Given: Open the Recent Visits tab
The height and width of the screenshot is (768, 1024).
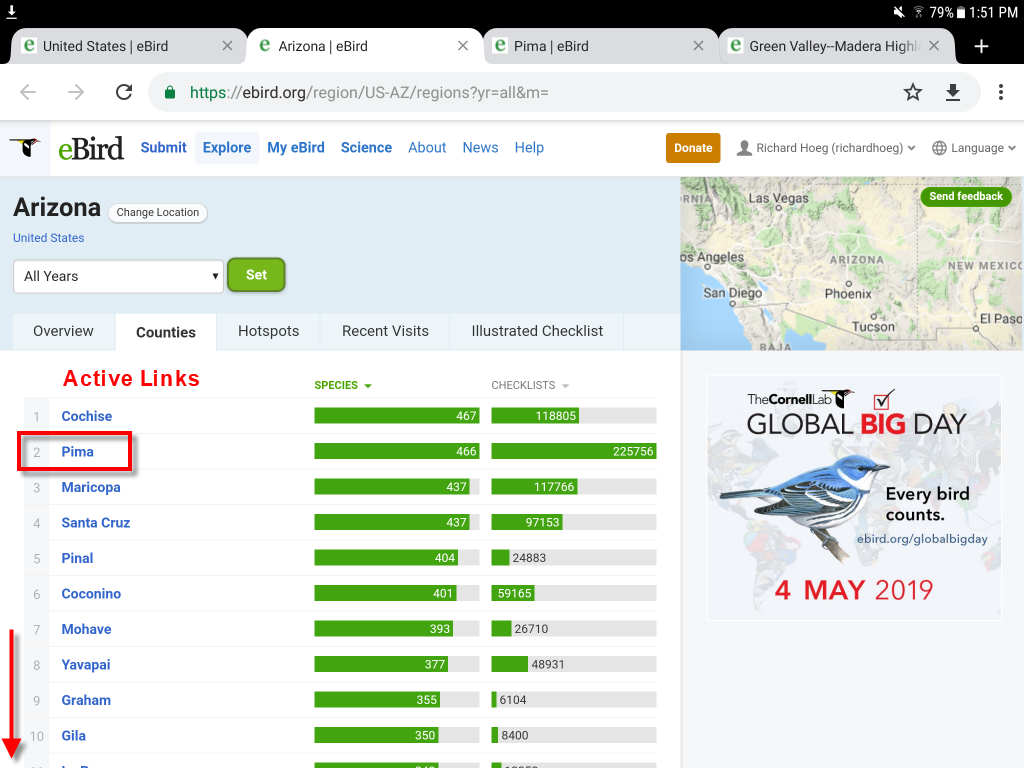Looking at the screenshot, I should coord(385,331).
